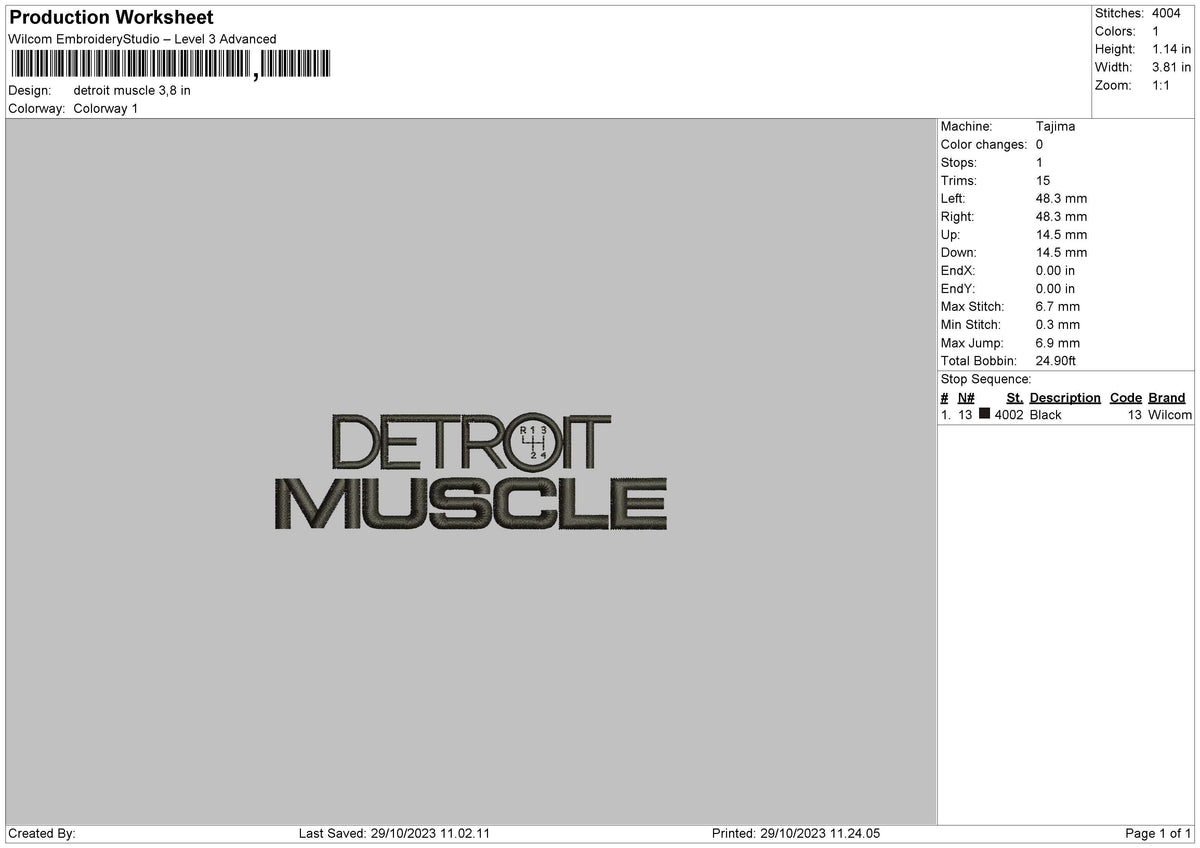This screenshot has width=1200, height=848.
Task: Select the min stitch value "0.3 mm"
Action: point(1058,324)
